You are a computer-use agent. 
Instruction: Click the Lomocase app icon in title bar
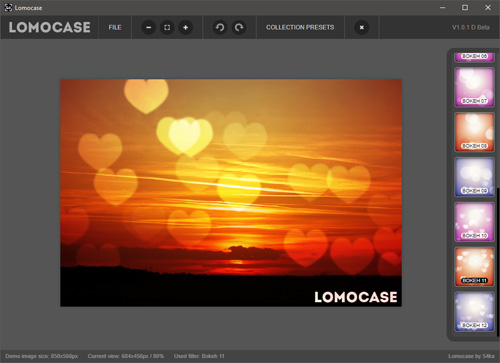coord(8,7)
